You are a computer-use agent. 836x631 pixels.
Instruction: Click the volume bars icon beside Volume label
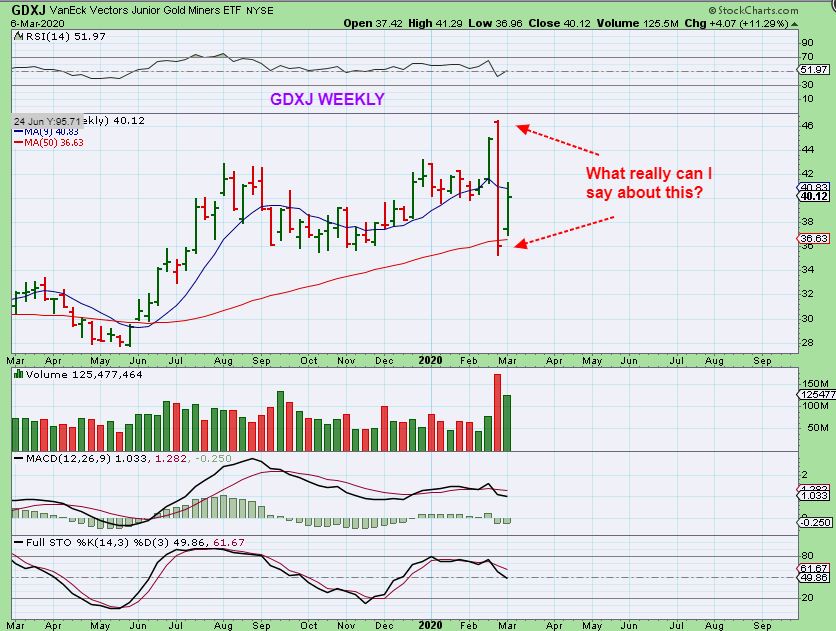click(x=19, y=374)
